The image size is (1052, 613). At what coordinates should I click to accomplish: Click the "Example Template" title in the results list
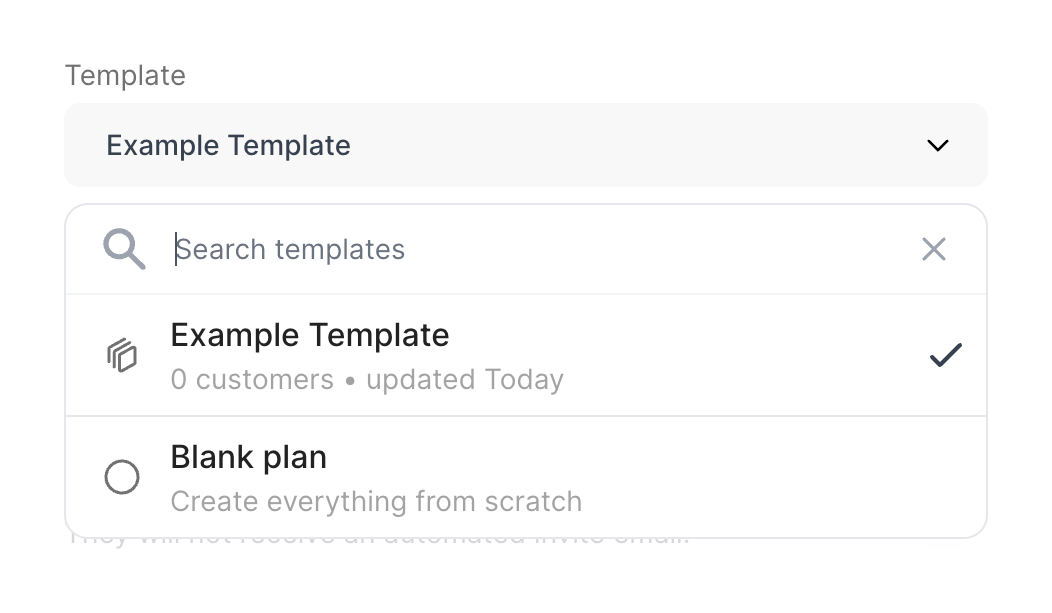pos(310,335)
